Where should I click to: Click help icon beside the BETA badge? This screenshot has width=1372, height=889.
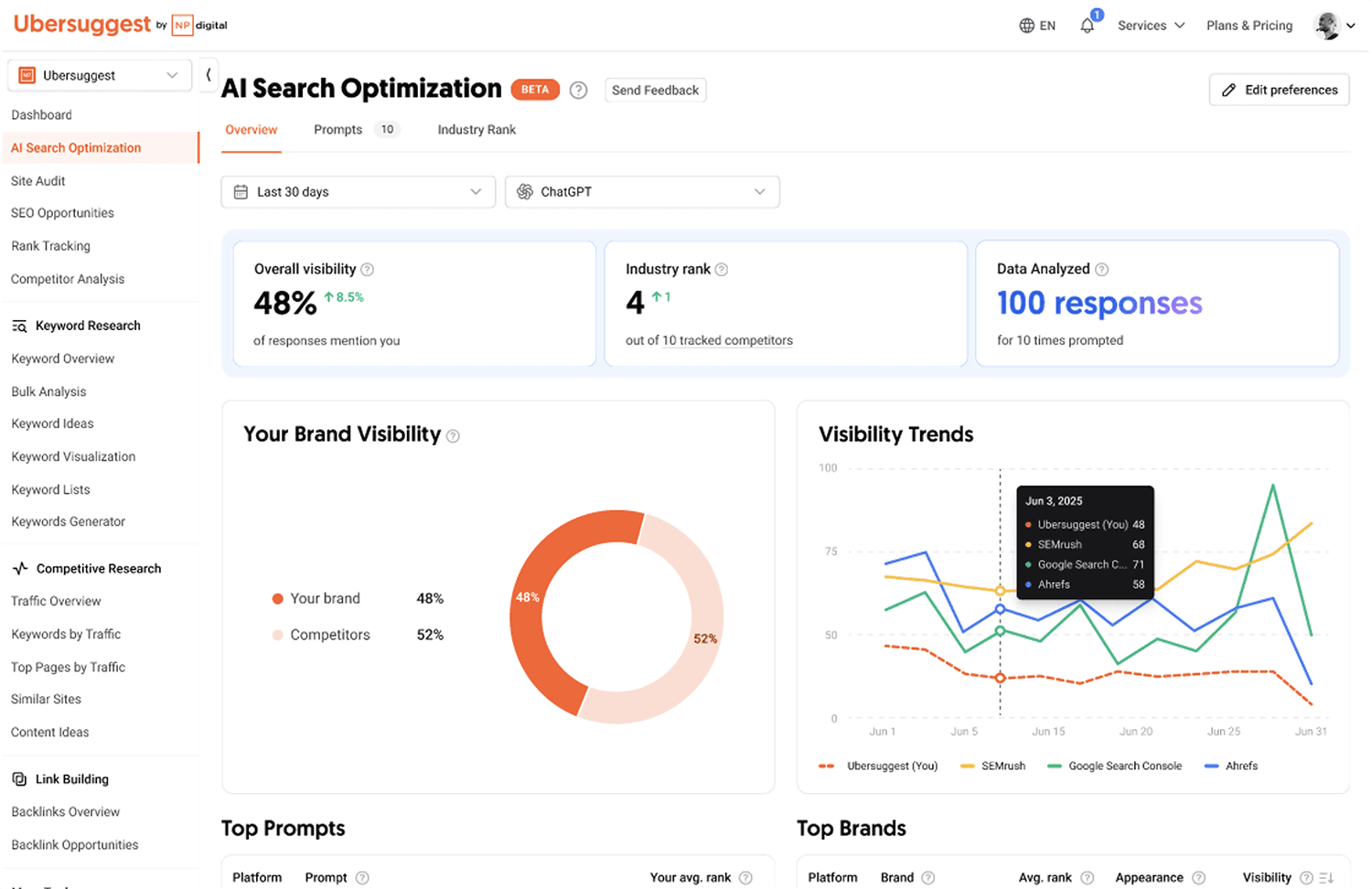578,90
